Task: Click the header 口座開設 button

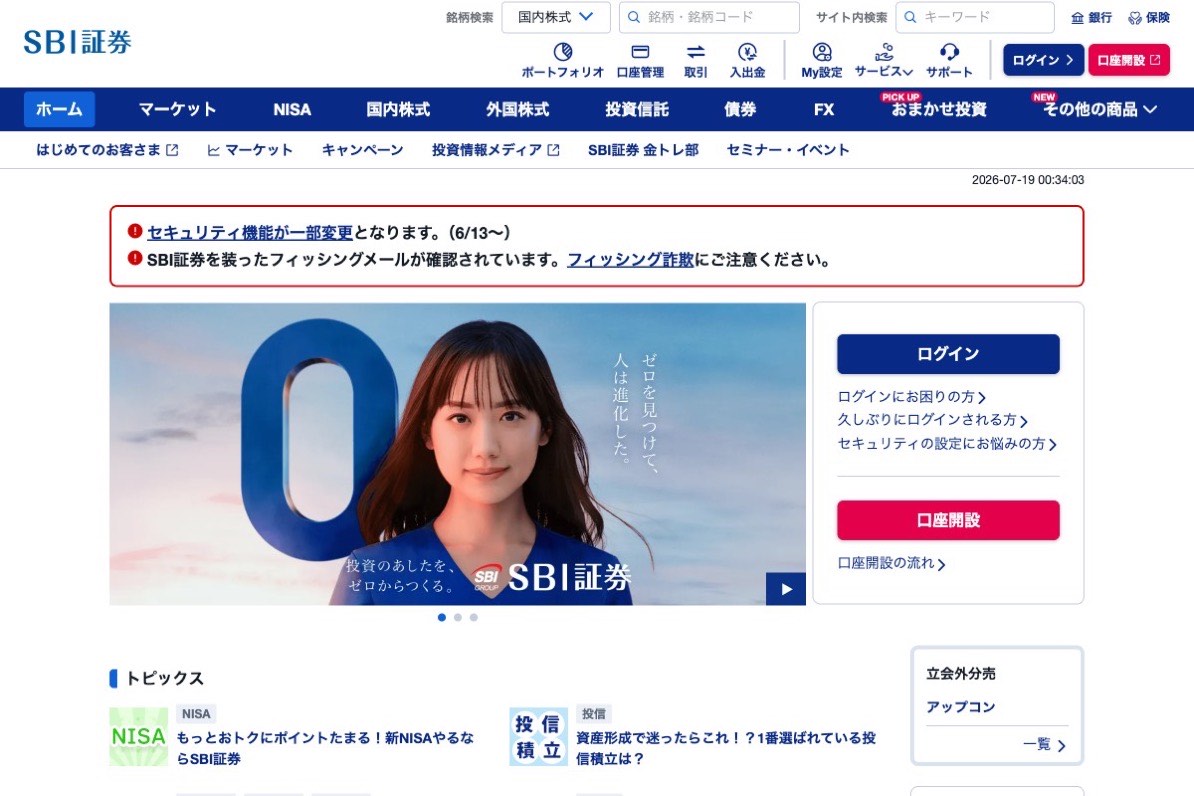Action: point(1129,60)
